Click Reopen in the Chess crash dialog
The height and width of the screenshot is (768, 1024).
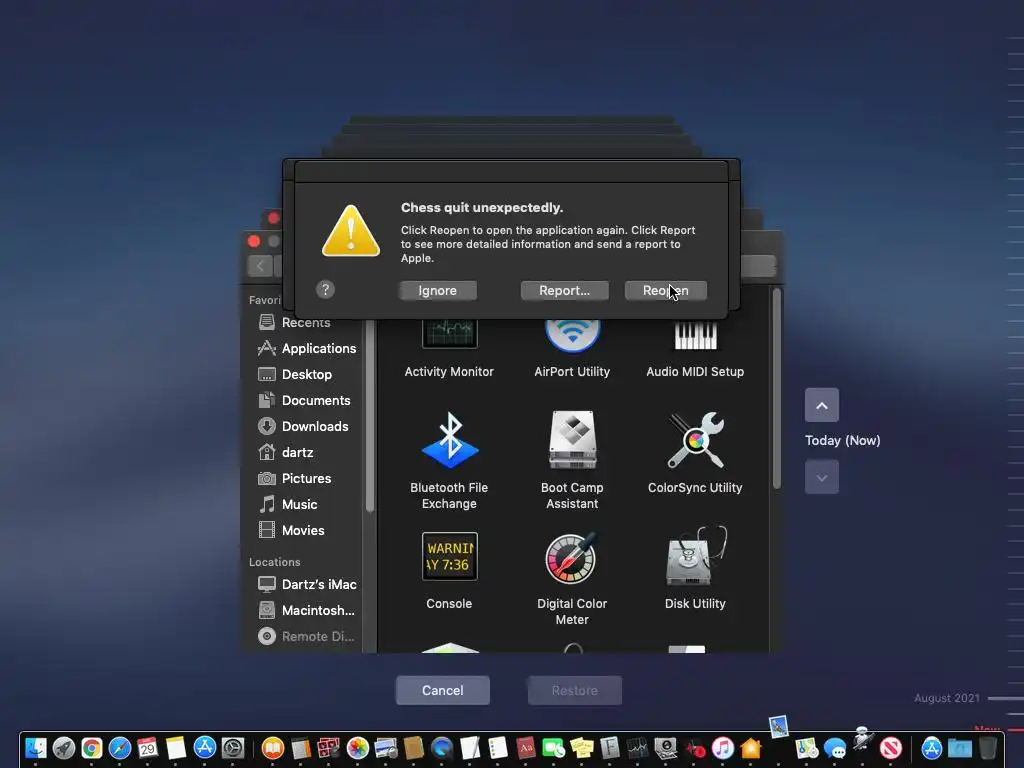pyautogui.click(x=665, y=291)
